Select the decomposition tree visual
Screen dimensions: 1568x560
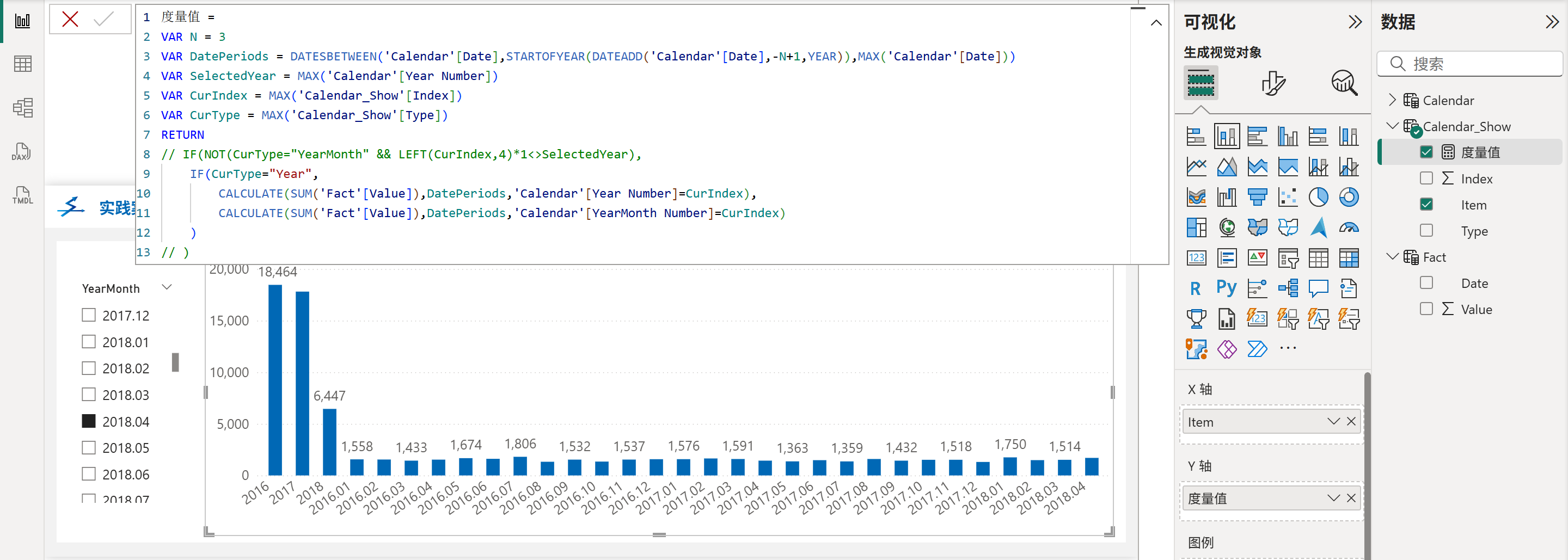pyautogui.click(x=1288, y=288)
